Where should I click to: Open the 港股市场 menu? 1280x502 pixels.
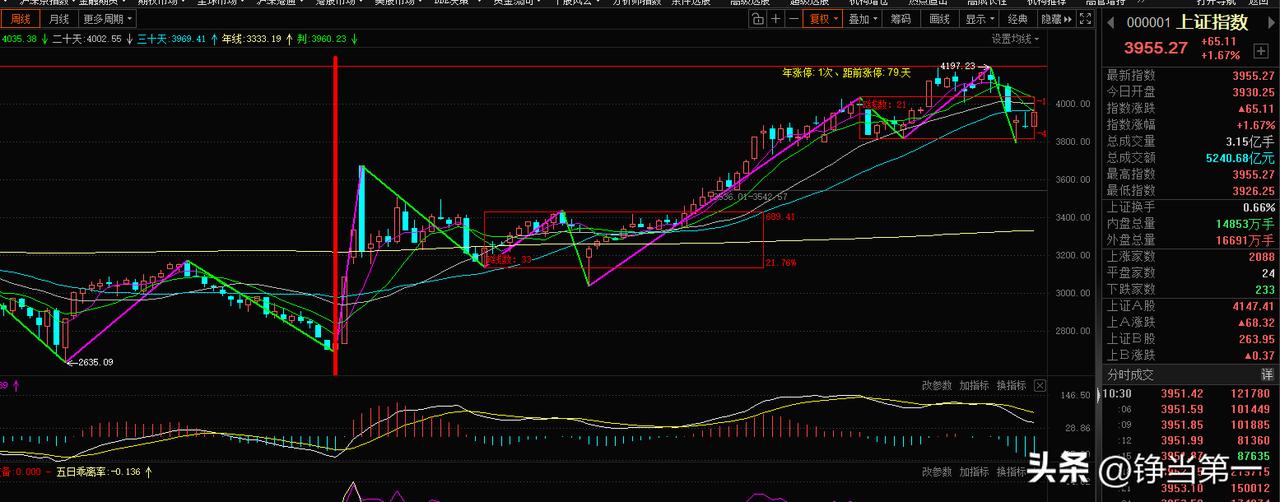tap(338, 3)
